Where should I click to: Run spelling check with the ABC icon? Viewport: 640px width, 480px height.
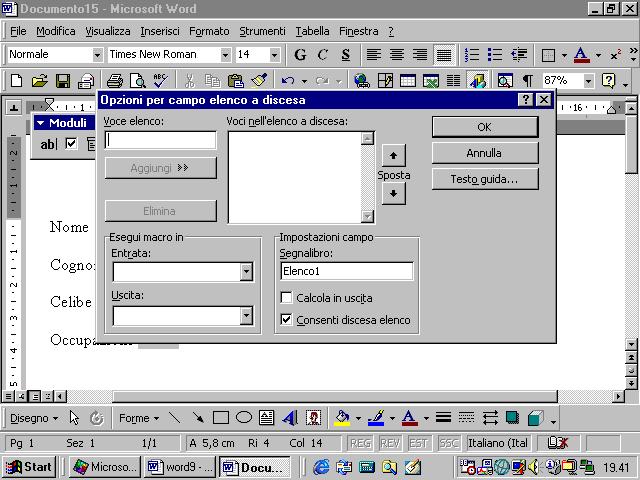tap(160, 81)
